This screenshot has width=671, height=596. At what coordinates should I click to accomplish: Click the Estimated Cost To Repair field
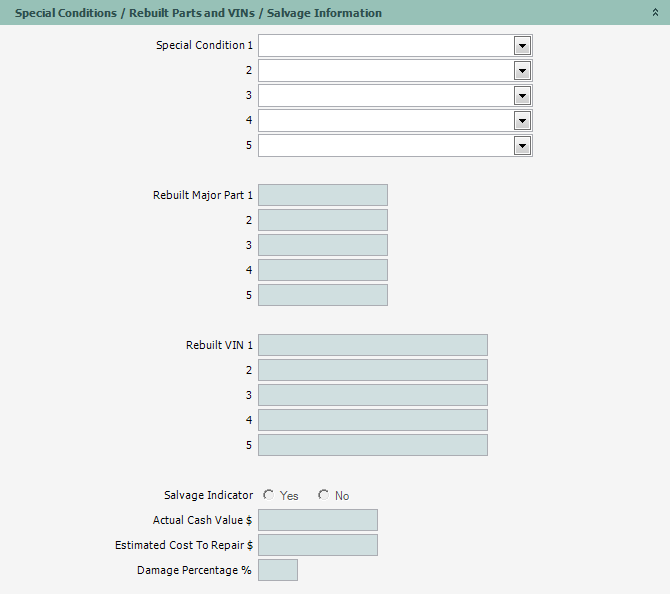click(318, 545)
